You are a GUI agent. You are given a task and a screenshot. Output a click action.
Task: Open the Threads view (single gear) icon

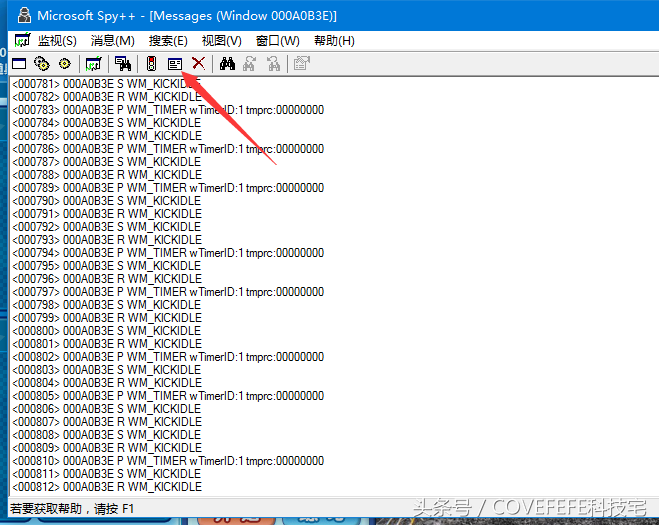pyautogui.click(x=65, y=64)
